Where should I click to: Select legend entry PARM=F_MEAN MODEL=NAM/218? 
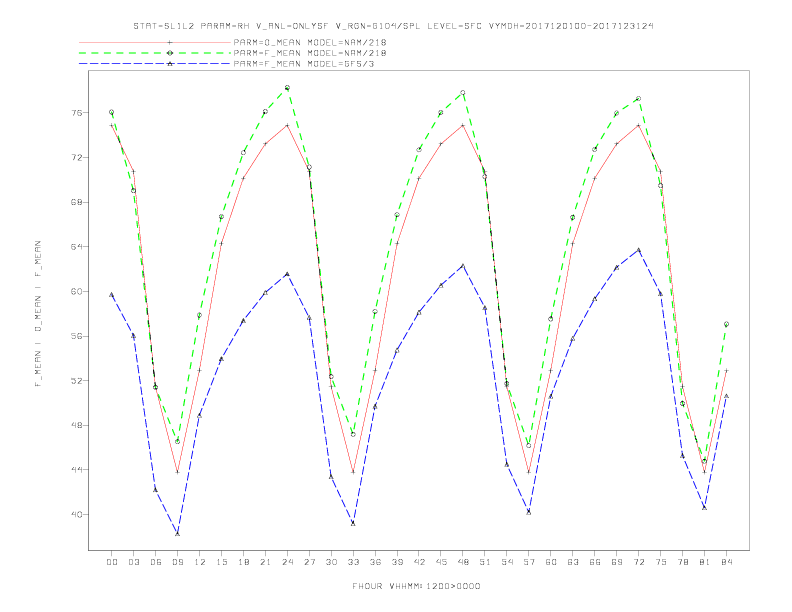310,53
